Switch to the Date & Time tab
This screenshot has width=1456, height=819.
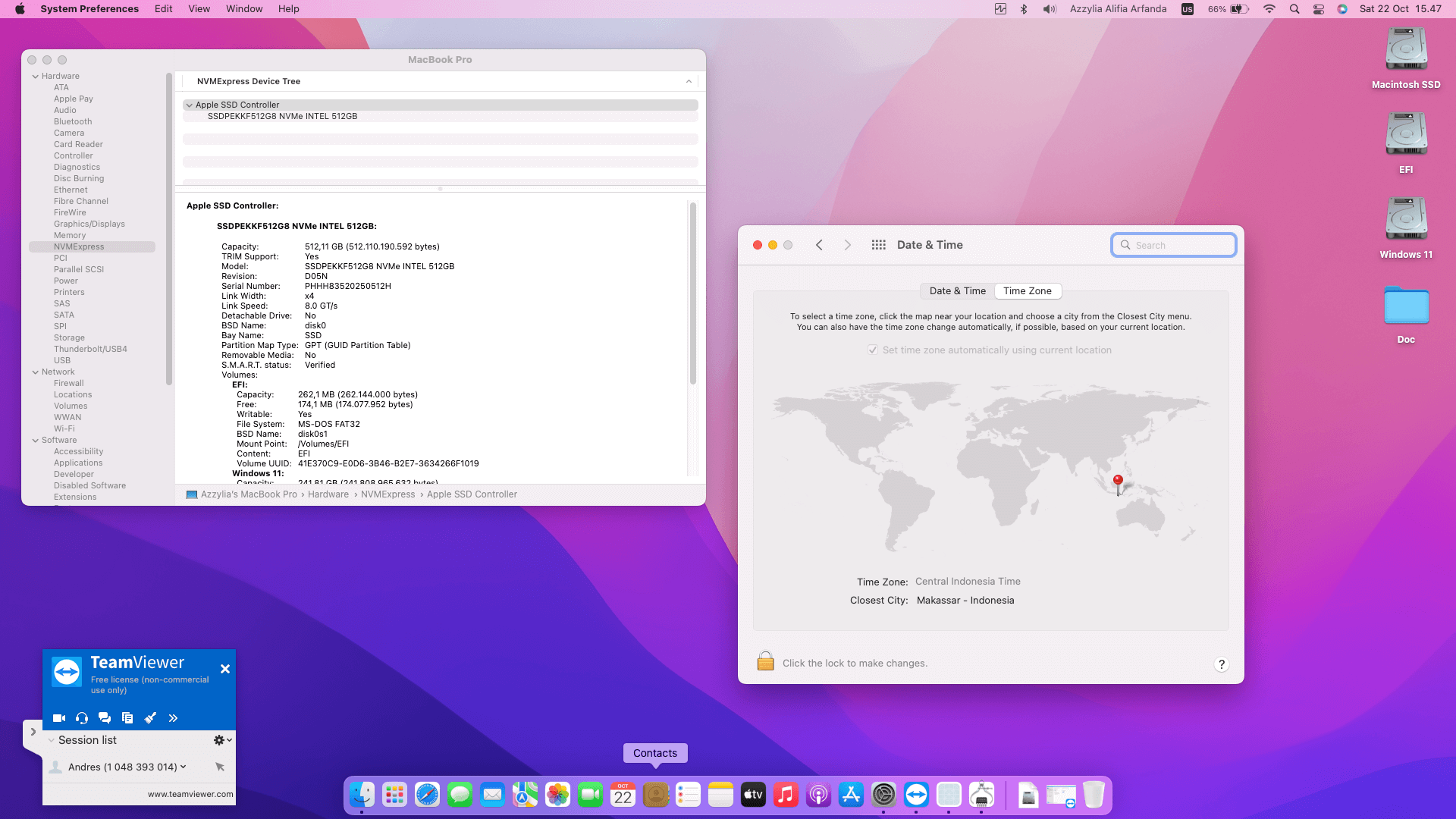pos(957,291)
